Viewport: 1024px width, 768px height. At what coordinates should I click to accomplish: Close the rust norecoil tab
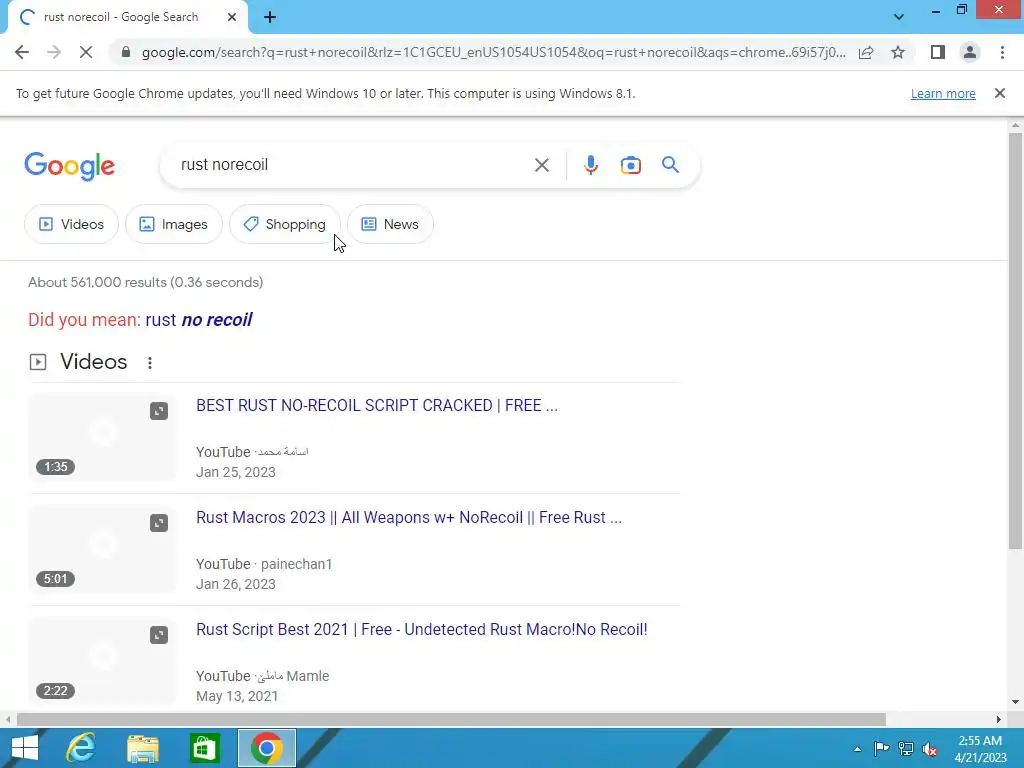pos(232,17)
